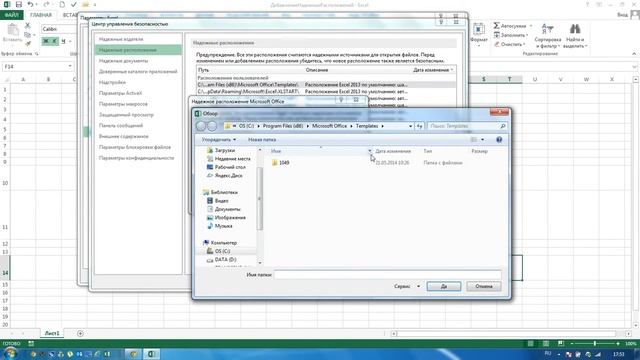
Task: Click Новая папка in Browse toolbar
Action: (262, 140)
